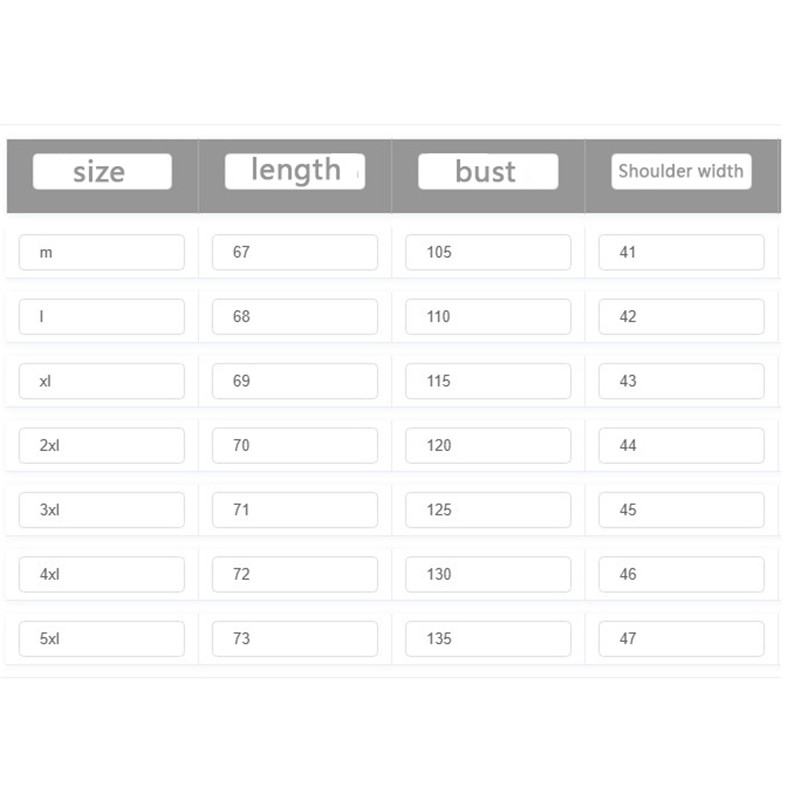The width and height of the screenshot is (800, 800).
Task: Click the bust field showing 110
Action: coord(488,317)
